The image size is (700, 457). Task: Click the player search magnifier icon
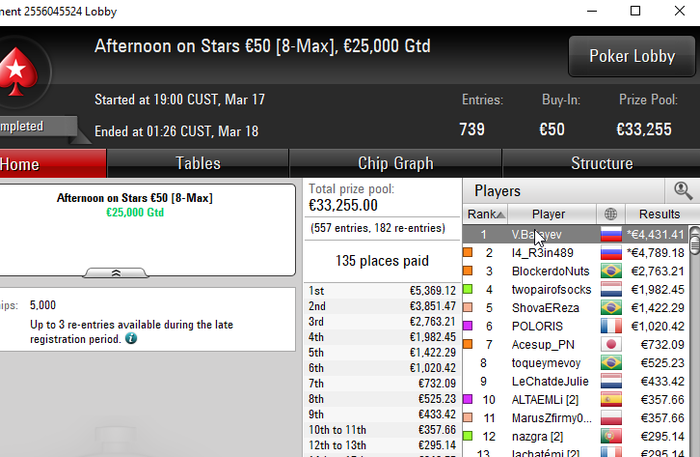683,191
